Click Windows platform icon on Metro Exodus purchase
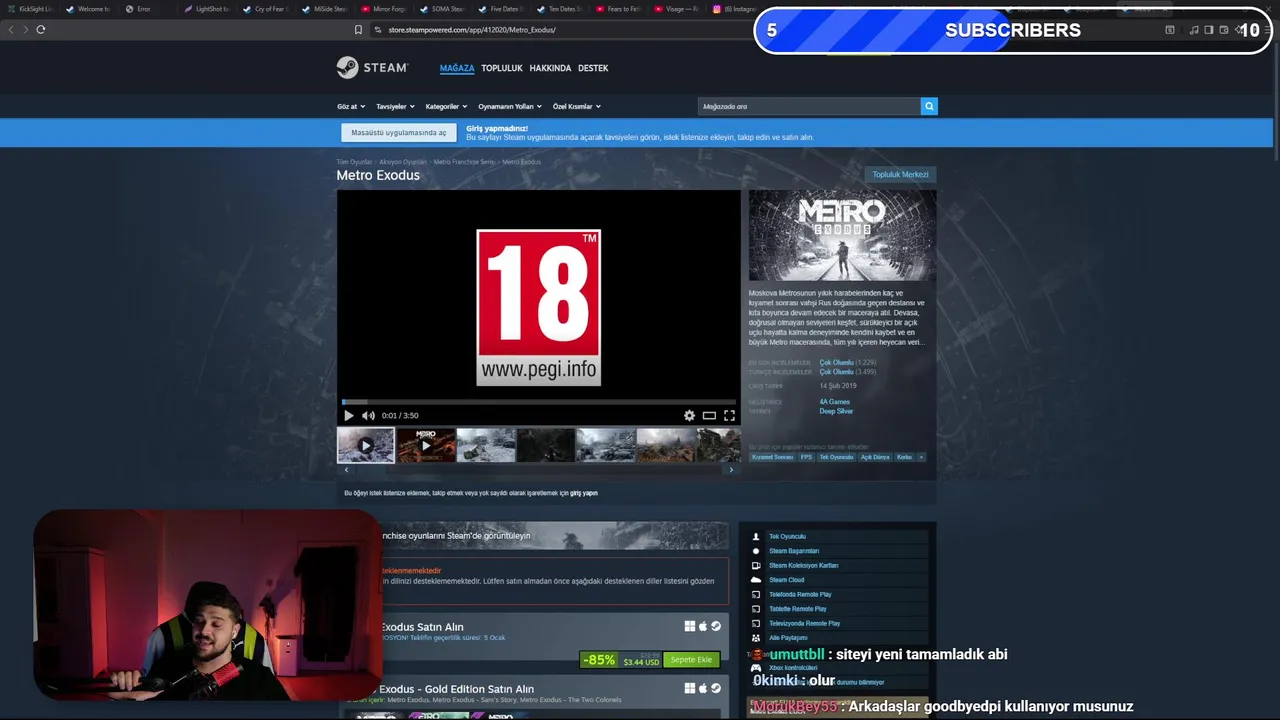Viewport: 1280px width, 720px height. tap(689, 626)
